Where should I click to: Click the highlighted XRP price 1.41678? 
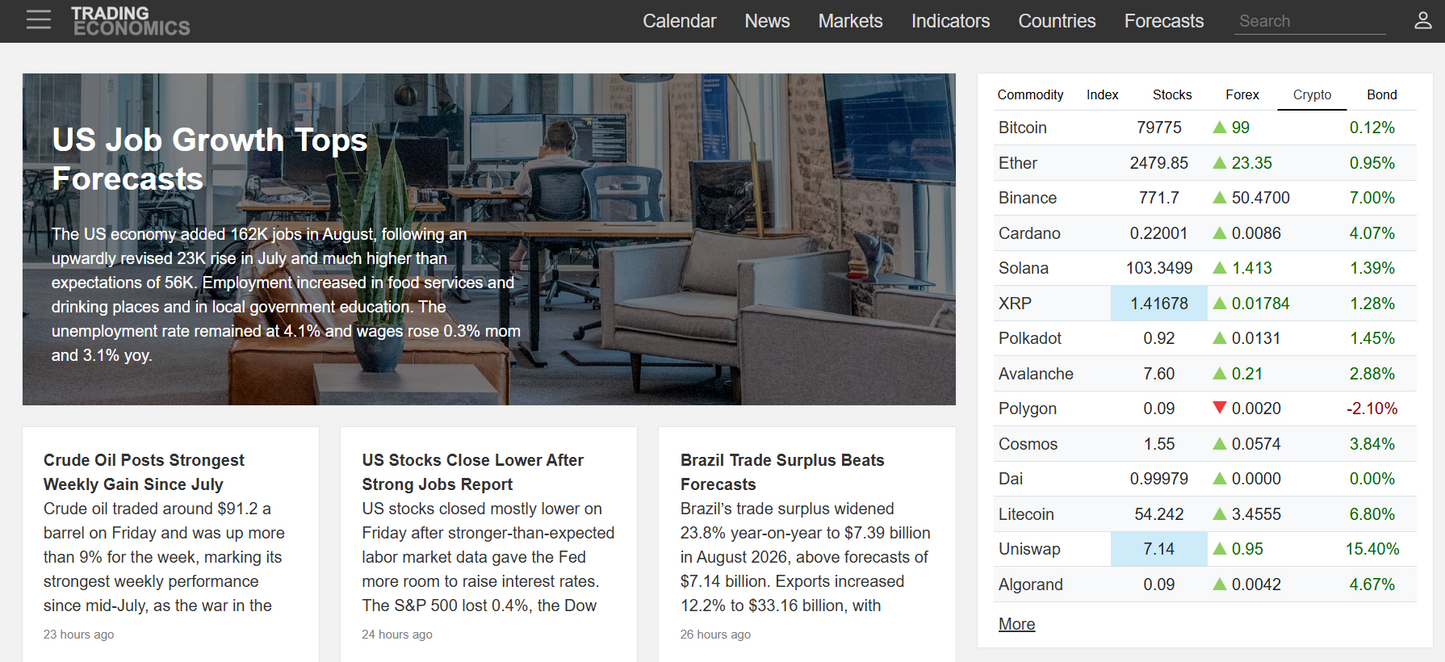click(1159, 303)
